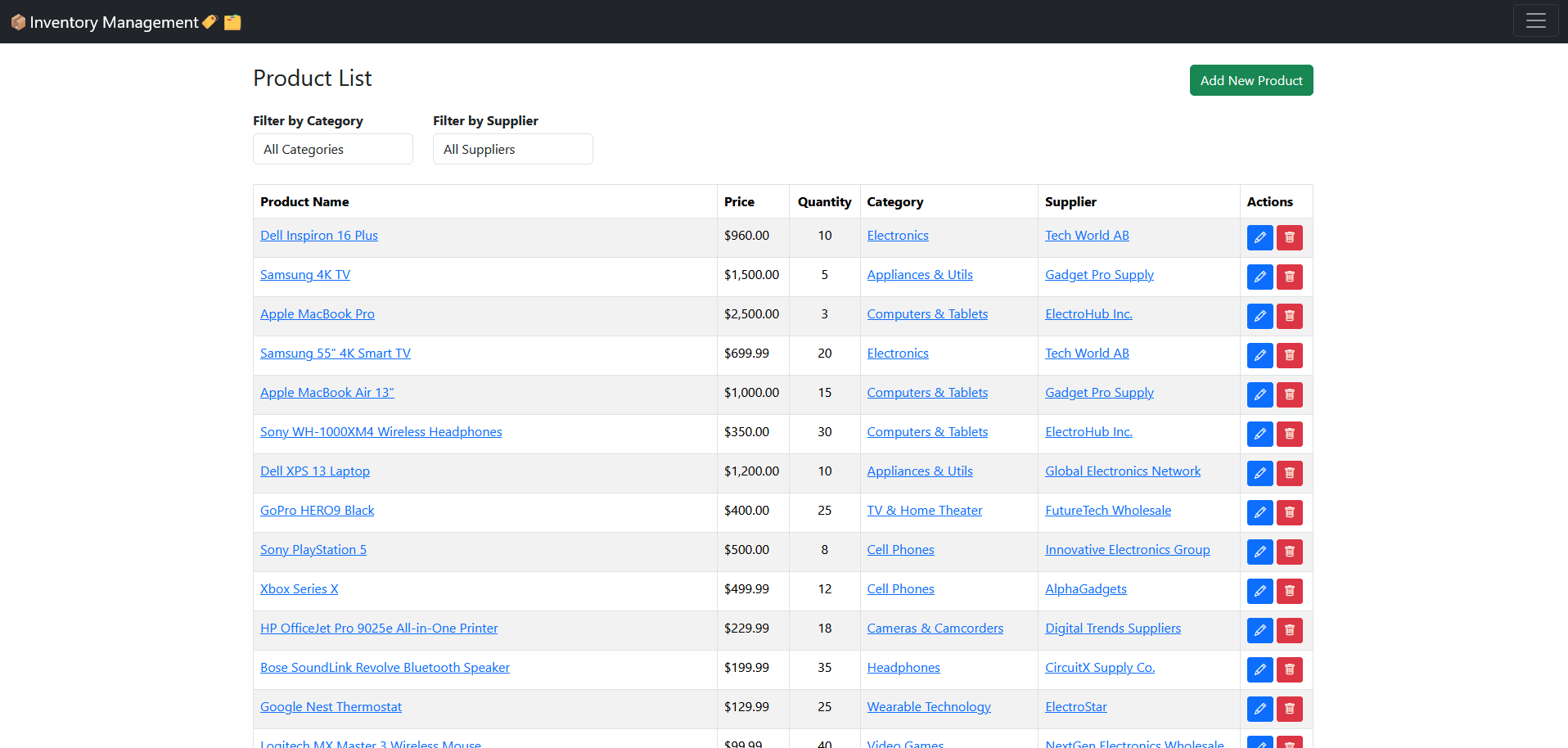
Task: Open the Wearable Technology category link
Action: [x=929, y=707]
